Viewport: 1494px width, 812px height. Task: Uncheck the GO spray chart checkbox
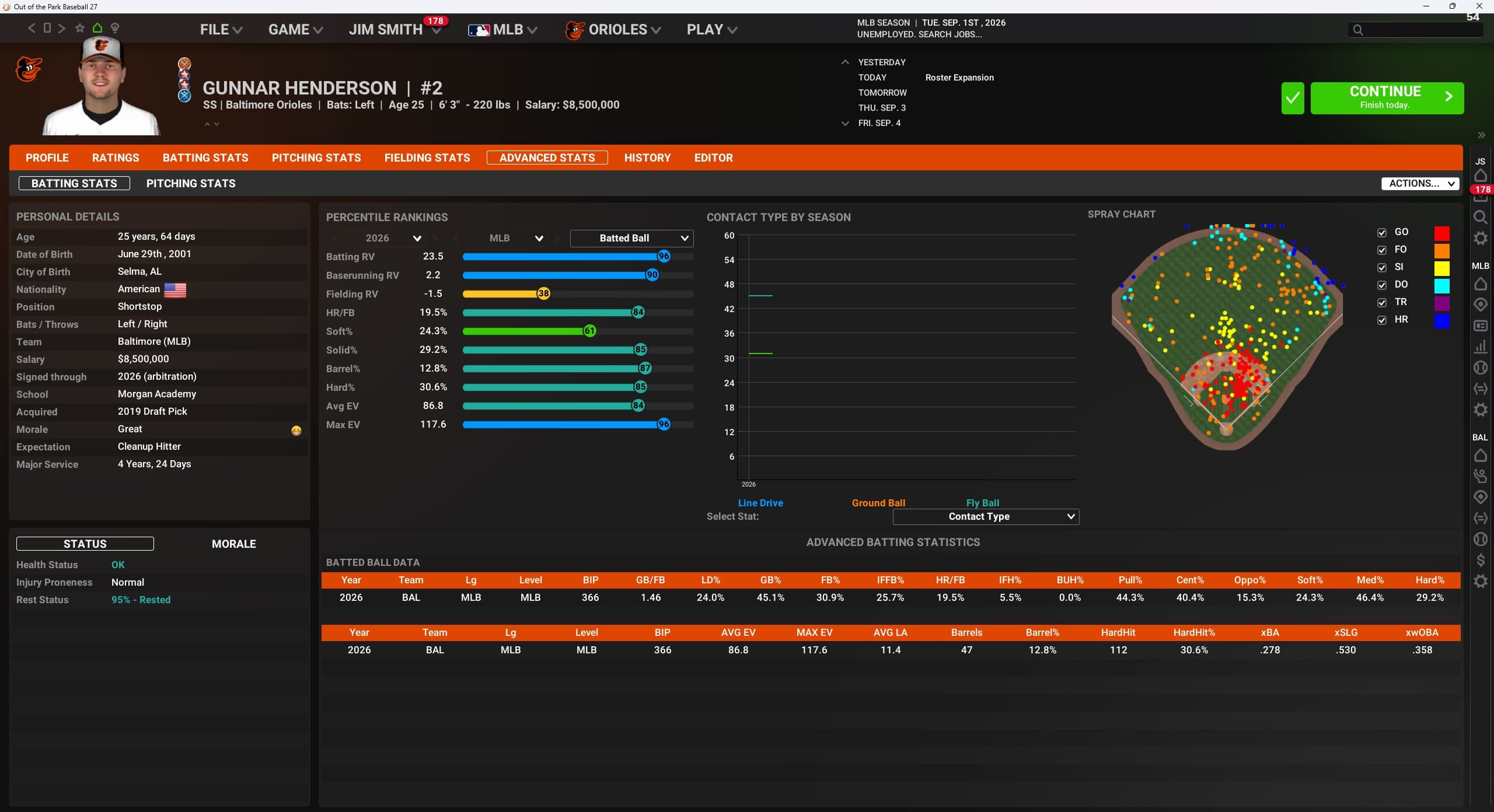point(1382,232)
